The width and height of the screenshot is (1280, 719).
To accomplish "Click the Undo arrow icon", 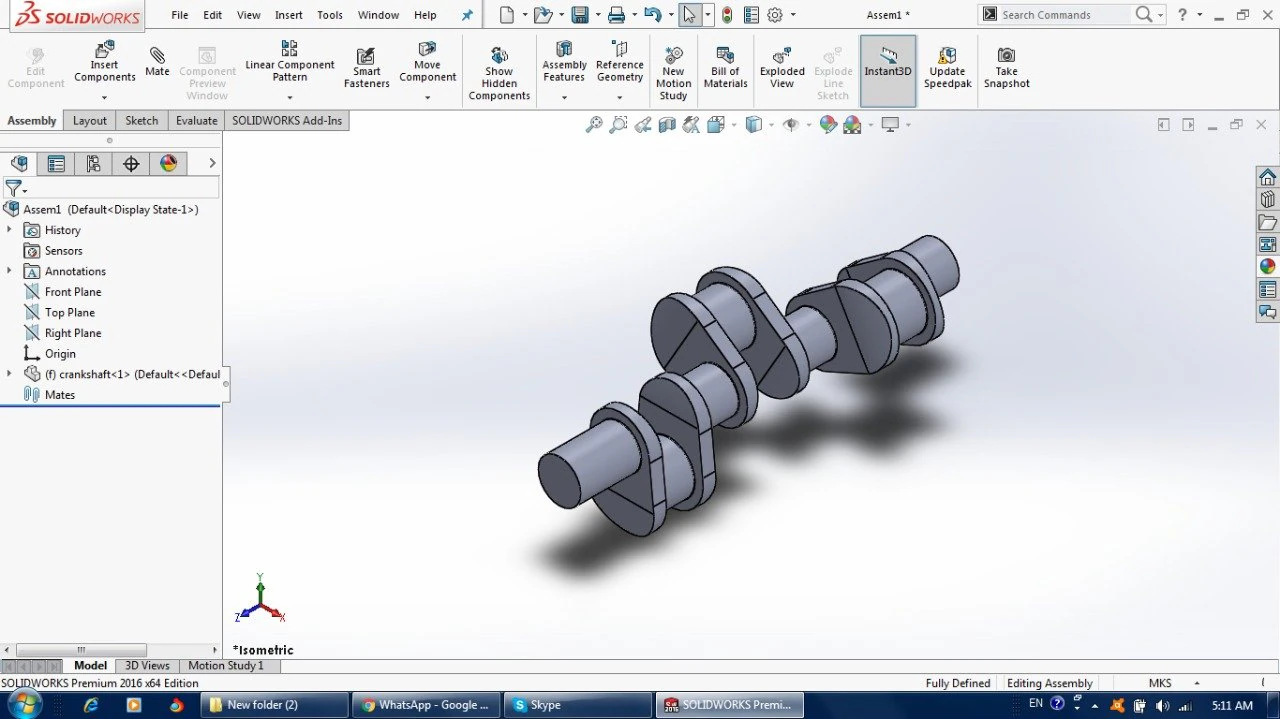I will [x=652, y=15].
